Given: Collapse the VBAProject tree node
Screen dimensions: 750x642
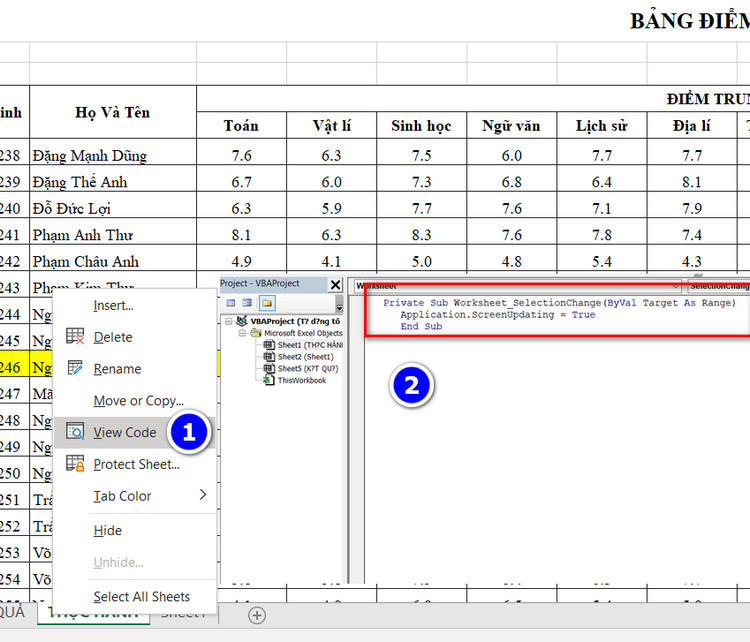Looking at the screenshot, I should 229,321.
